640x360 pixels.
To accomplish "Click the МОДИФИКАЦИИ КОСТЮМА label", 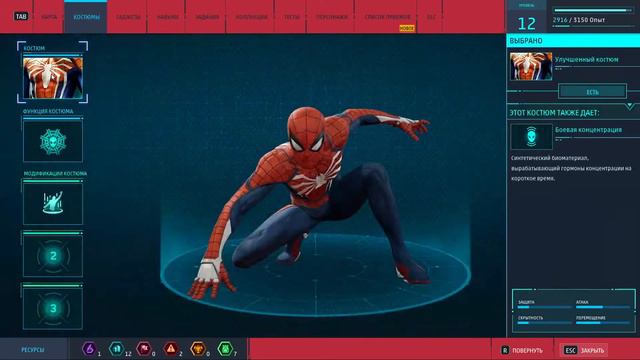I will pos(55,173).
